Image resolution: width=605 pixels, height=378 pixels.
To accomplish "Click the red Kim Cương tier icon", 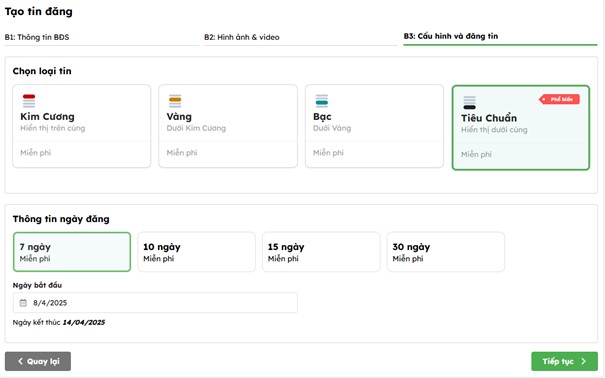I will click(x=29, y=101).
